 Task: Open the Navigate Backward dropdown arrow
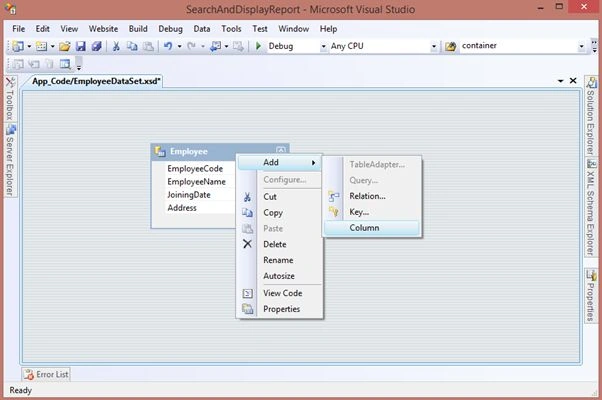click(x=227, y=47)
